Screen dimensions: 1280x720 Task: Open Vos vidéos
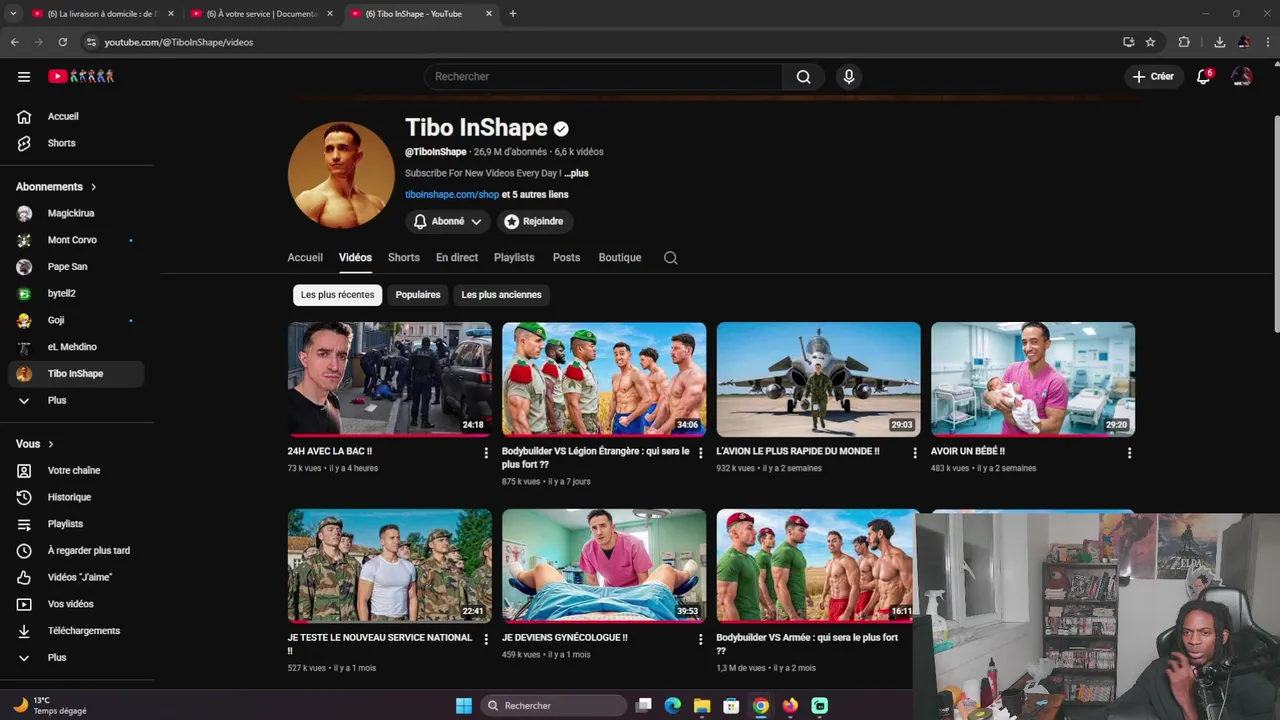click(x=76, y=604)
